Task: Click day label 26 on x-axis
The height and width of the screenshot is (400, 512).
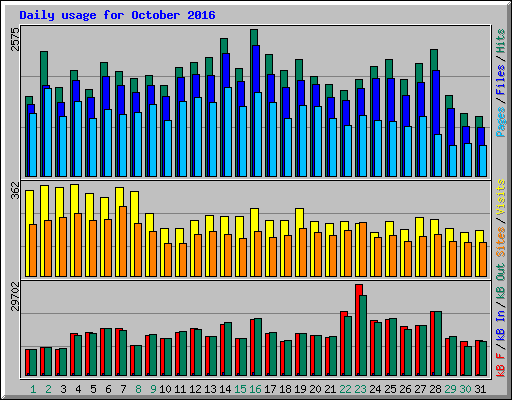Action: (405, 389)
